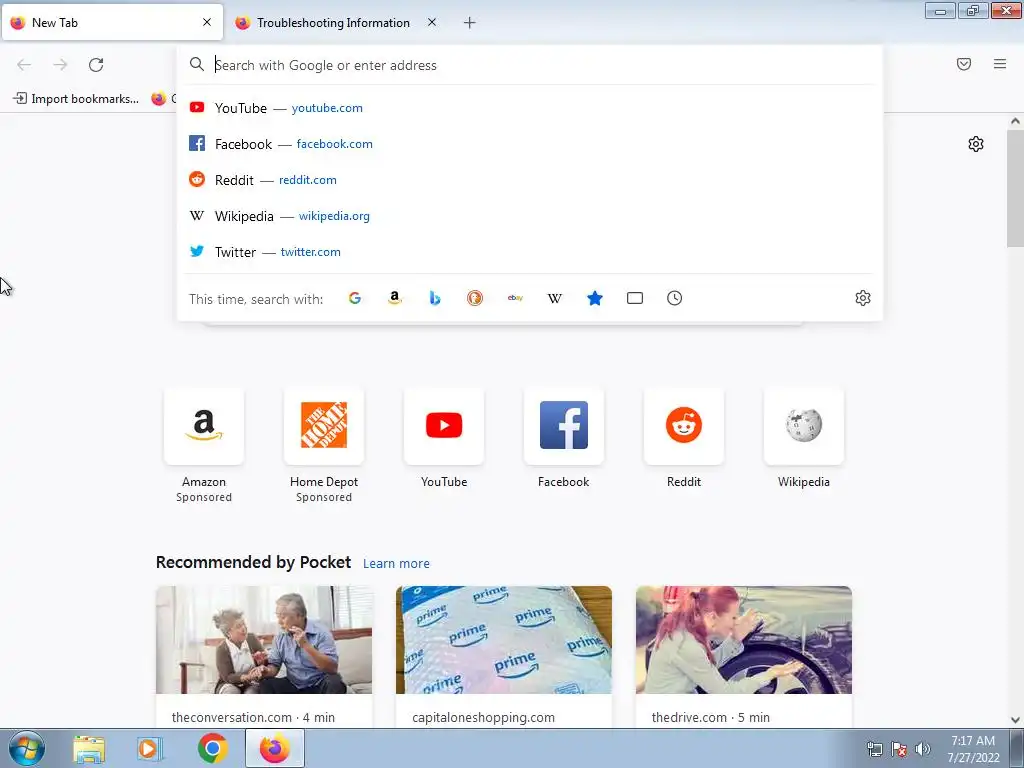The width and height of the screenshot is (1024, 768).
Task: Click the Firefox taskbar button
Action: pyautogui.click(x=275, y=748)
